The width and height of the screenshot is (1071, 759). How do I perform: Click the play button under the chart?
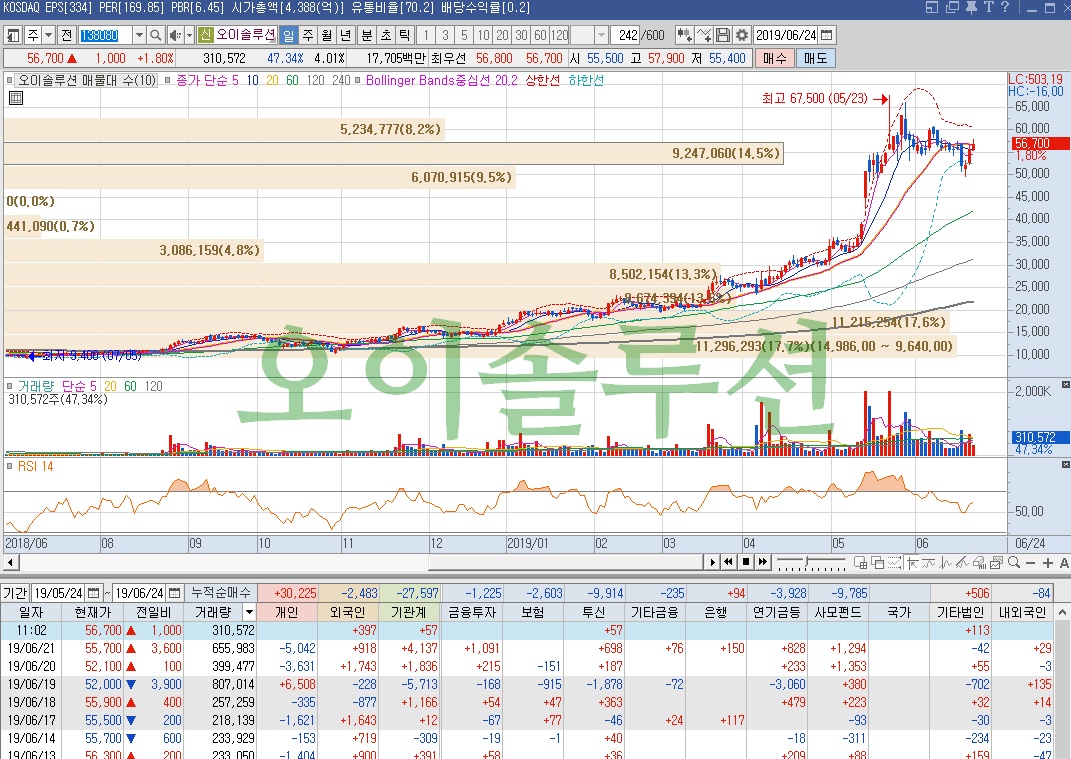712,562
